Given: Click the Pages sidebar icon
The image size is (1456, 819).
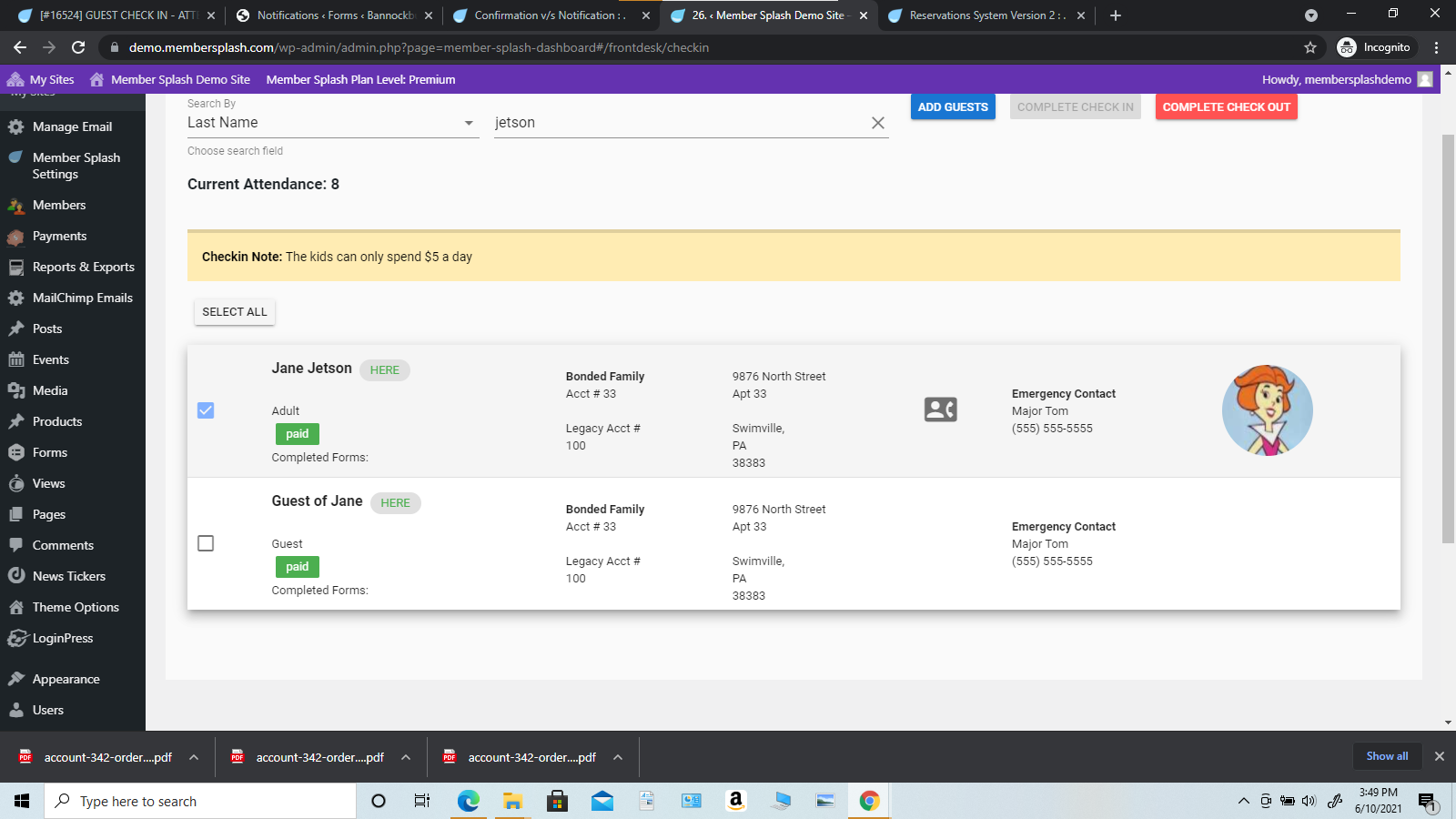Looking at the screenshot, I should coord(15,514).
